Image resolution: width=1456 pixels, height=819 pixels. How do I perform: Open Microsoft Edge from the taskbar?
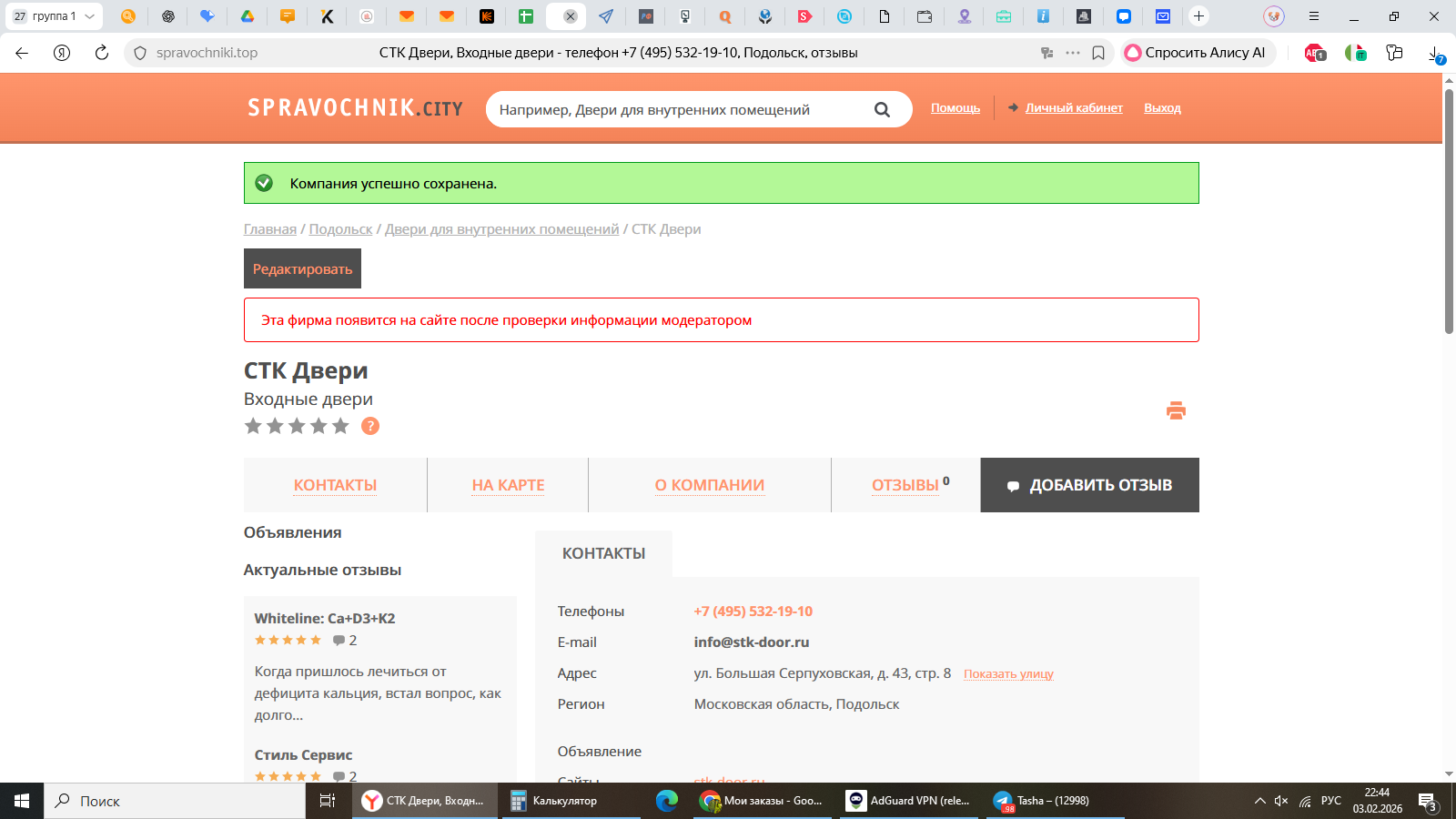pos(667,801)
